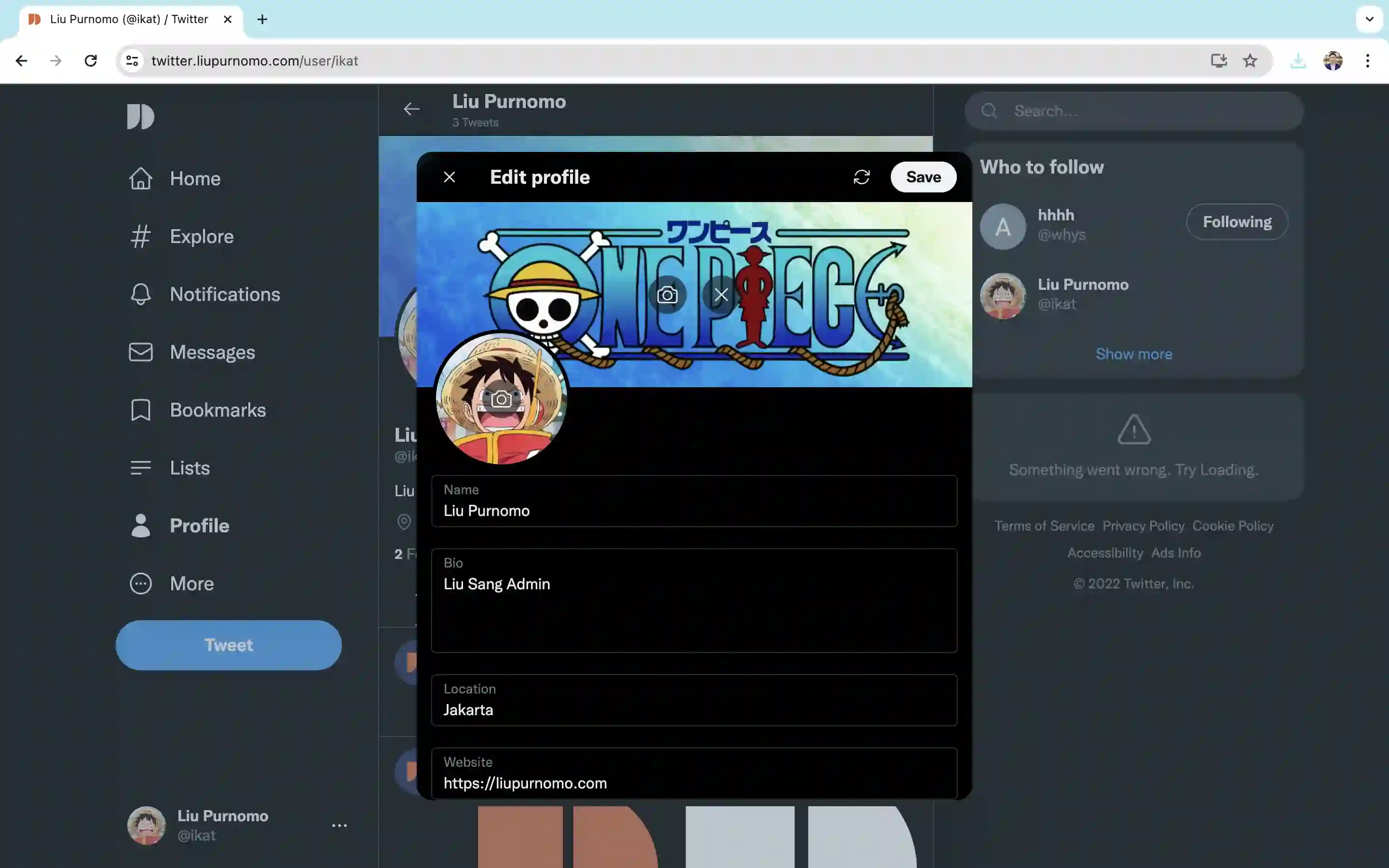
Task: Change the cover photo with camera icon
Action: pos(667,295)
